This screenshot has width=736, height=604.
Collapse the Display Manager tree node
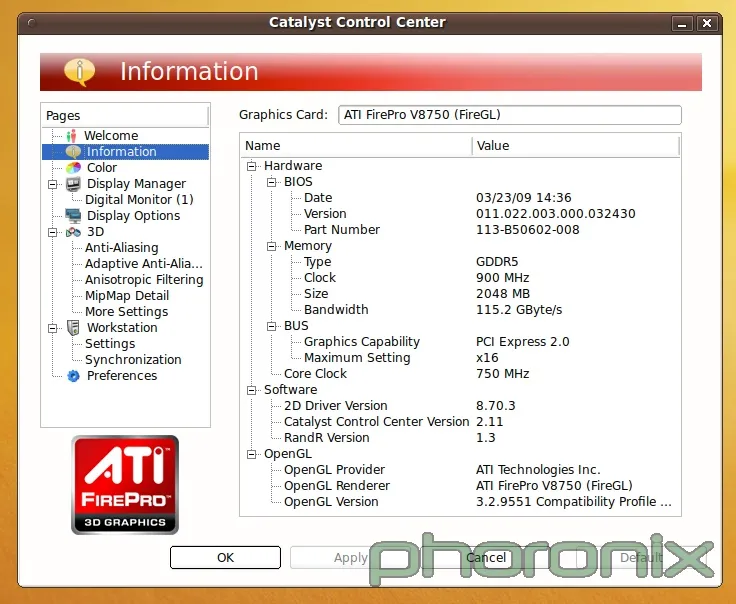click(x=52, y=184)
